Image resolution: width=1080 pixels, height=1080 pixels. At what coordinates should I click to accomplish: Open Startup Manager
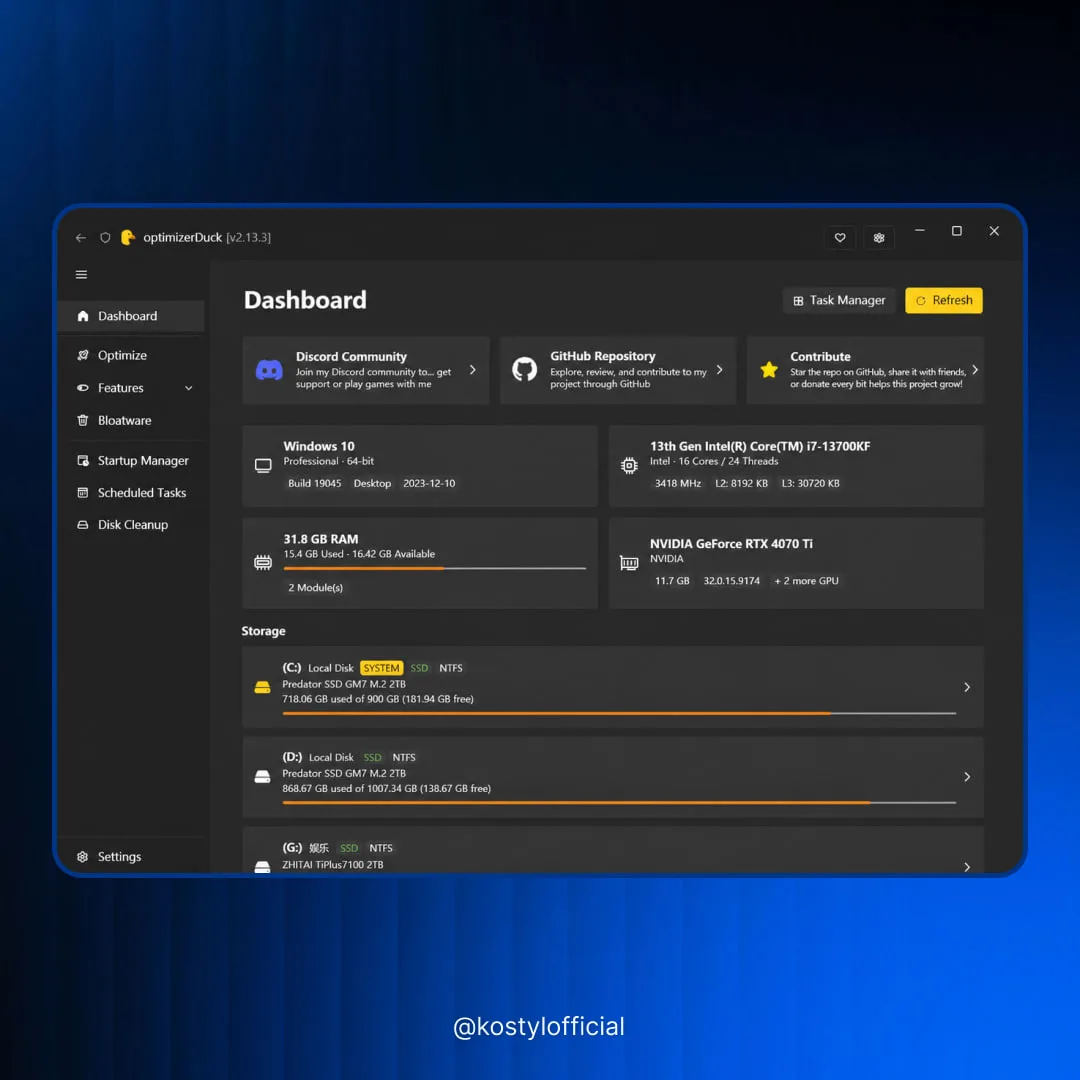click(x=132, y=460)
